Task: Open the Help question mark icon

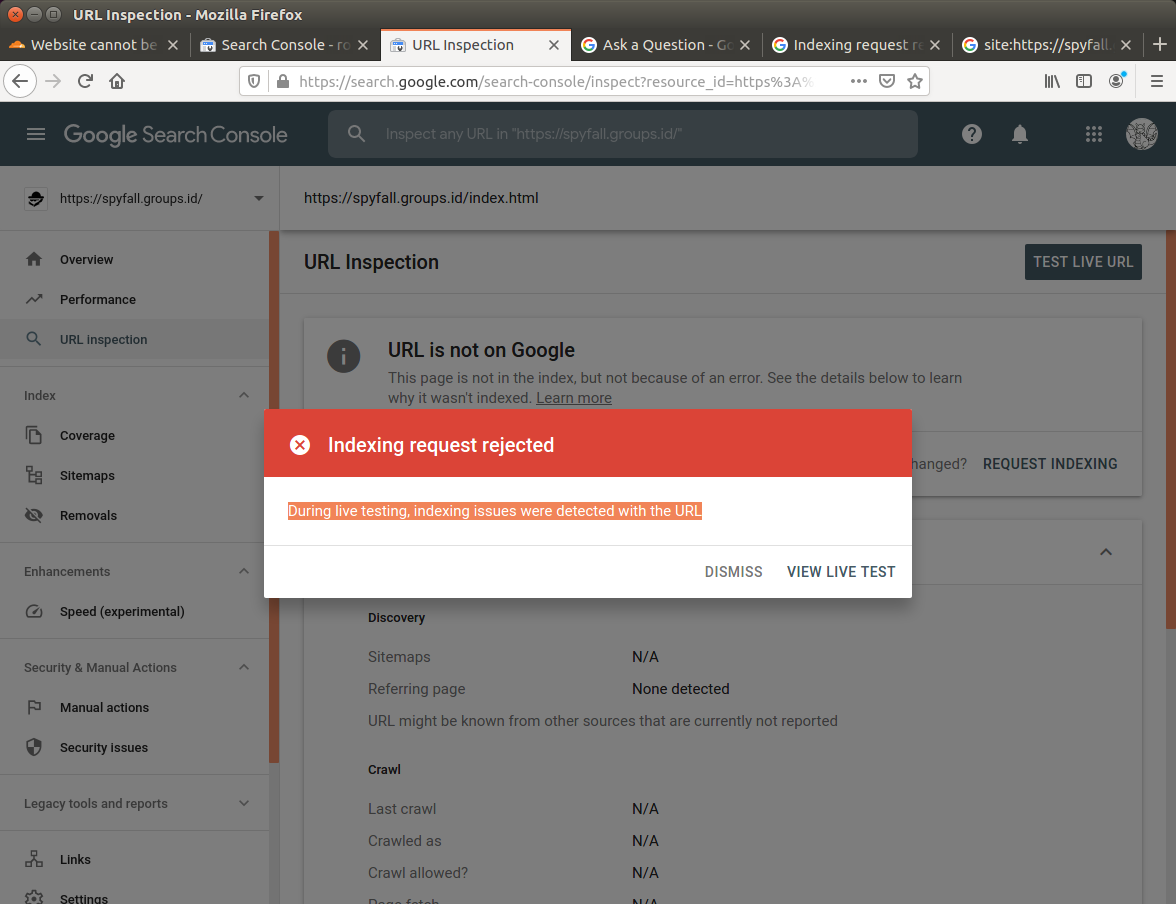Action: pos(972,134)
